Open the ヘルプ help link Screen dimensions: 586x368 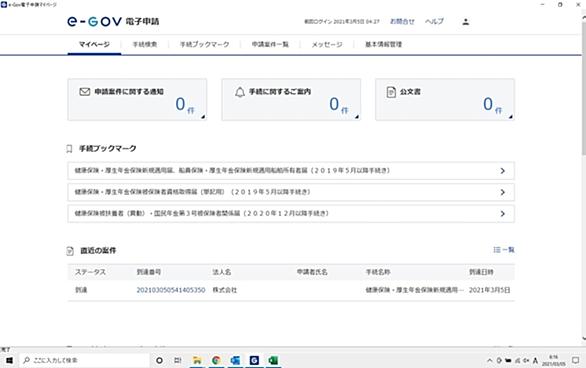(434, 22)
